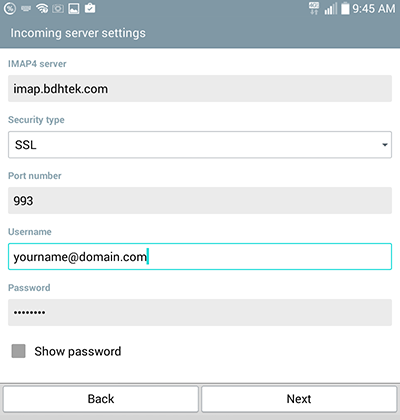Place cursor in the Username field
The image size is (400, 420).
click(x=200, y=257)
